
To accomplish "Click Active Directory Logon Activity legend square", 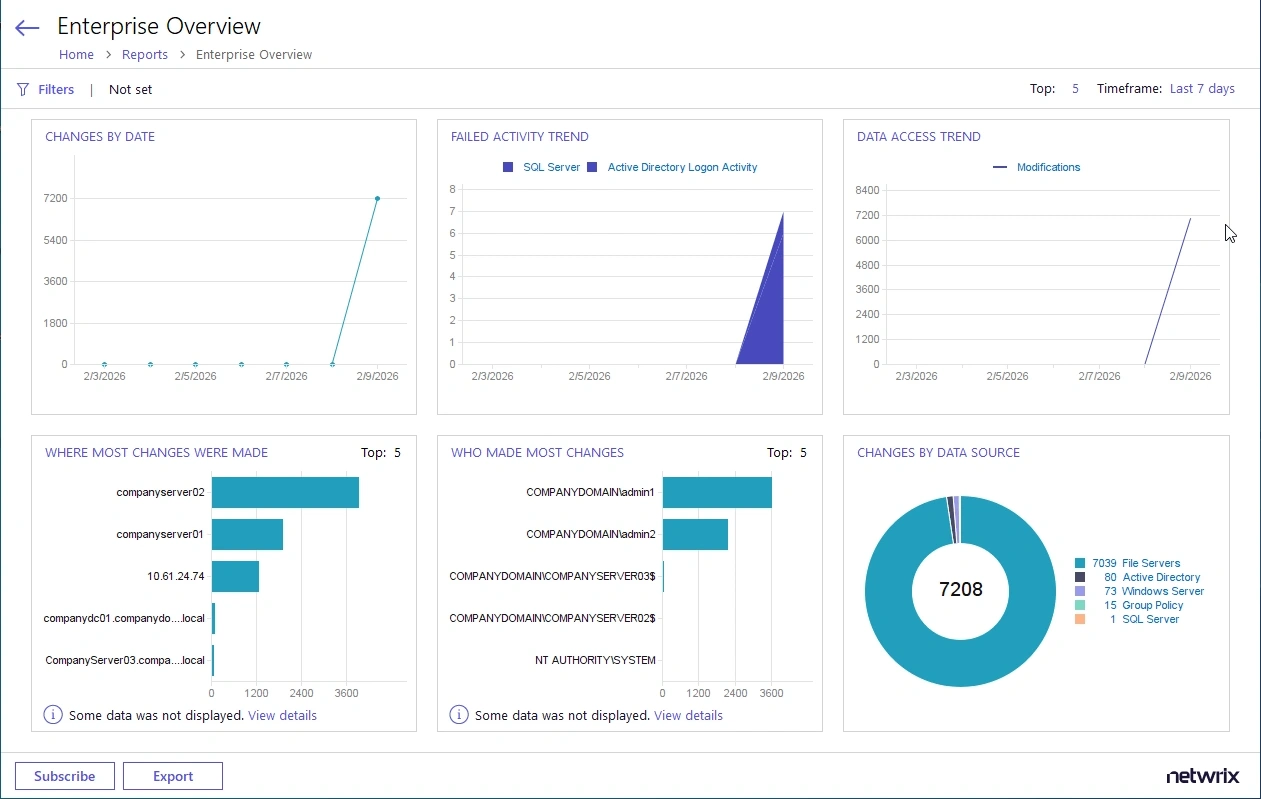I will pos(592,167).
